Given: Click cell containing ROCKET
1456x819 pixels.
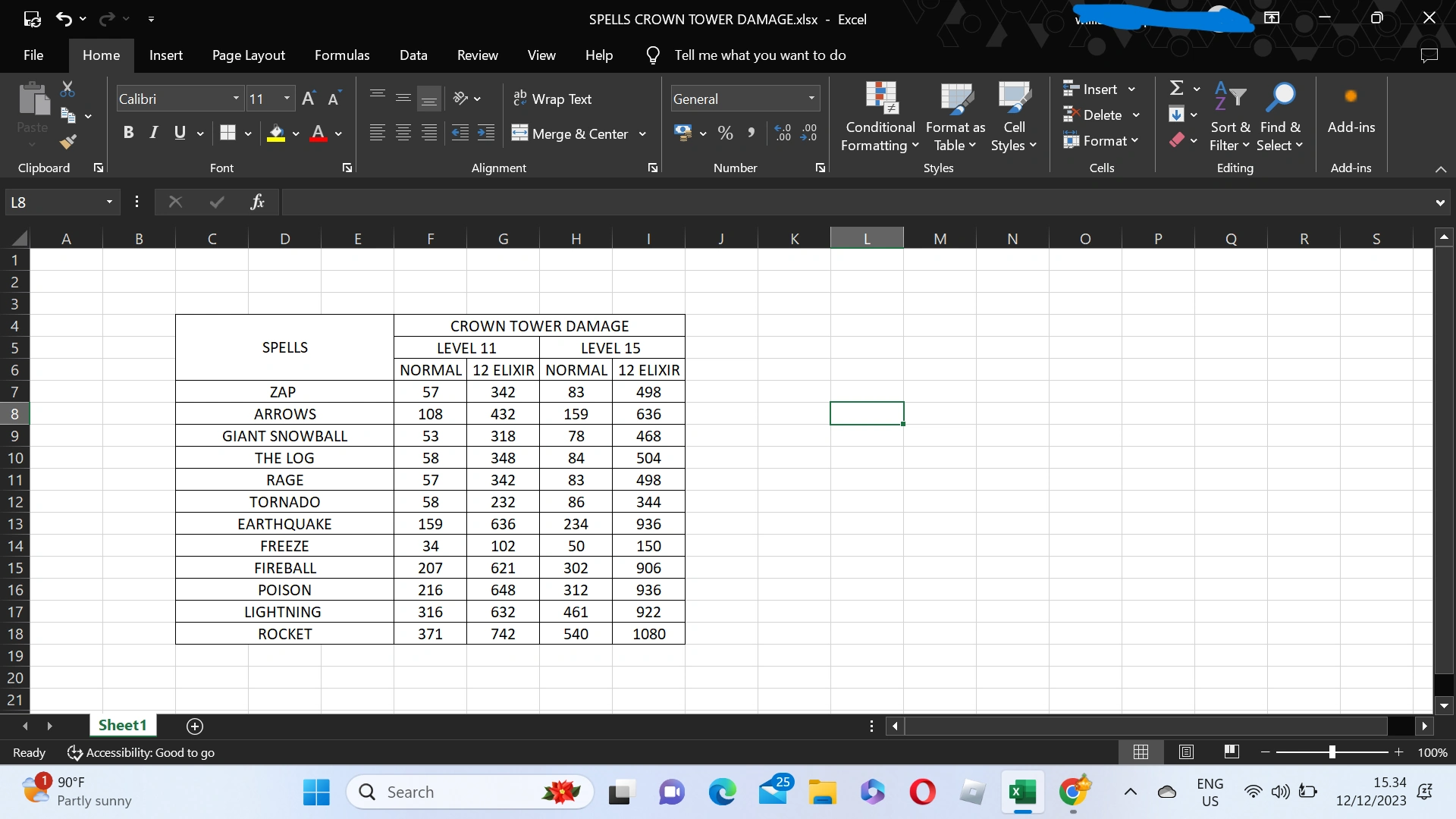Looking at the screenshot, I should tap(284, 634).
